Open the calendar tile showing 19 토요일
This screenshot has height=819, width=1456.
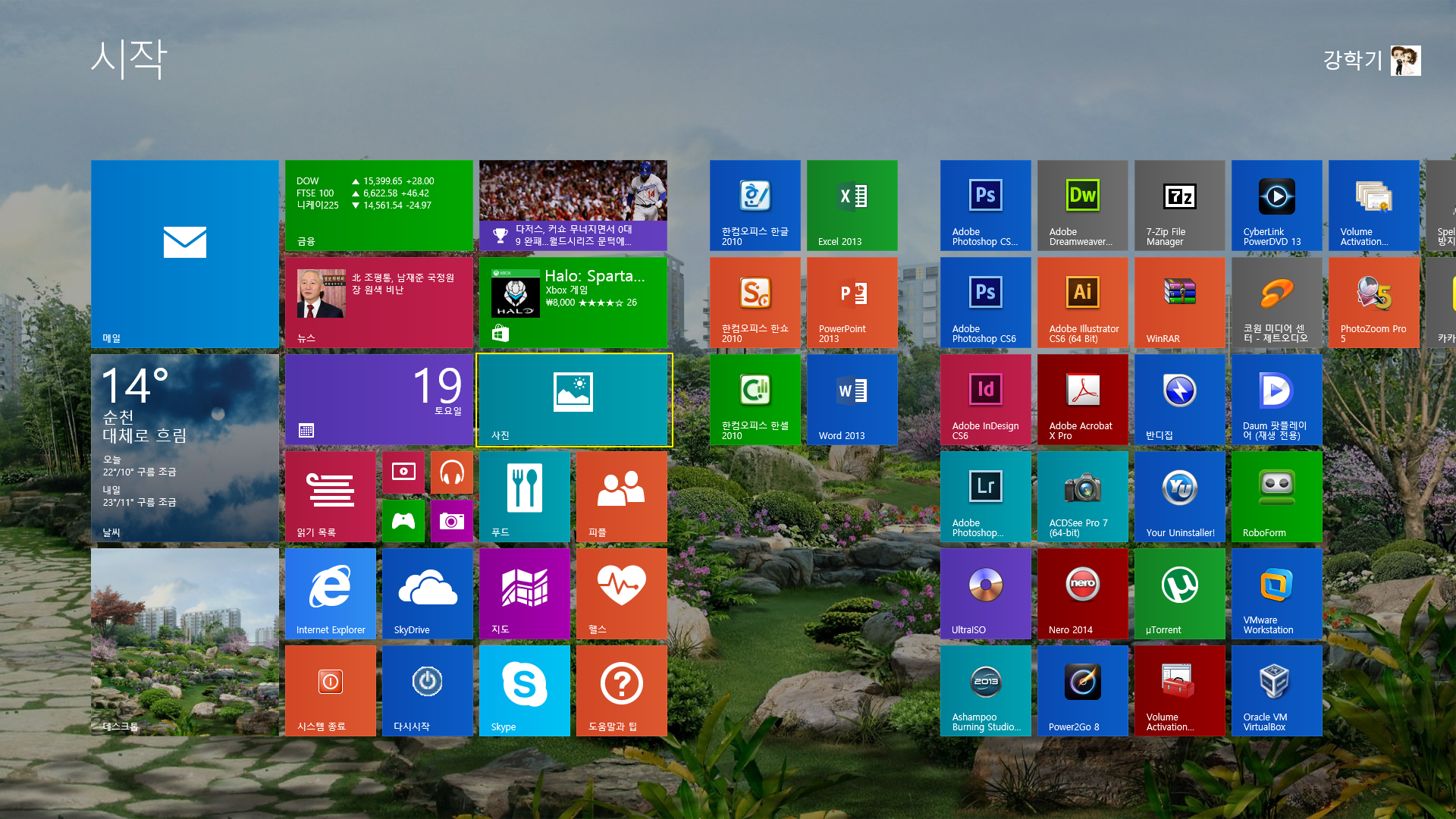pyautogui.click(x=379, y=400)
